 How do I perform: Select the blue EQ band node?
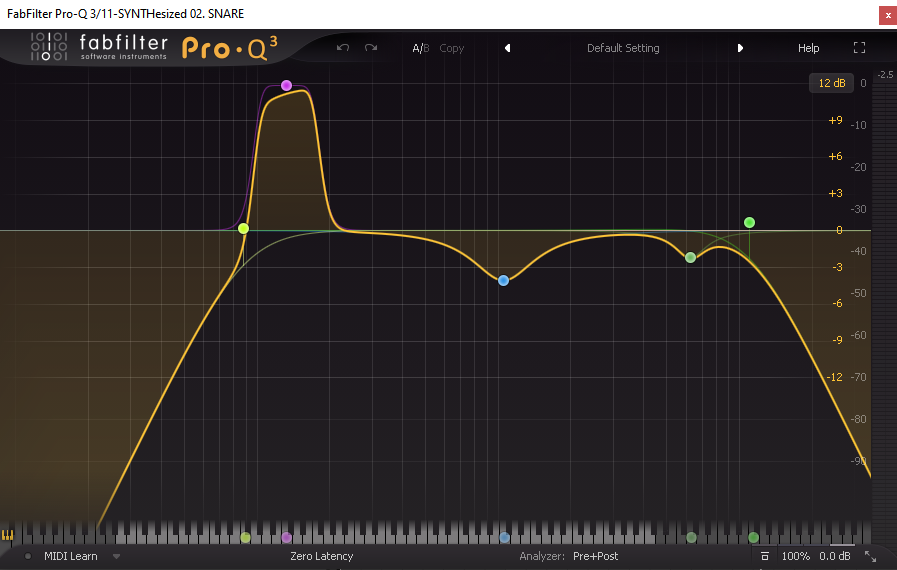(x=504, y=281)
